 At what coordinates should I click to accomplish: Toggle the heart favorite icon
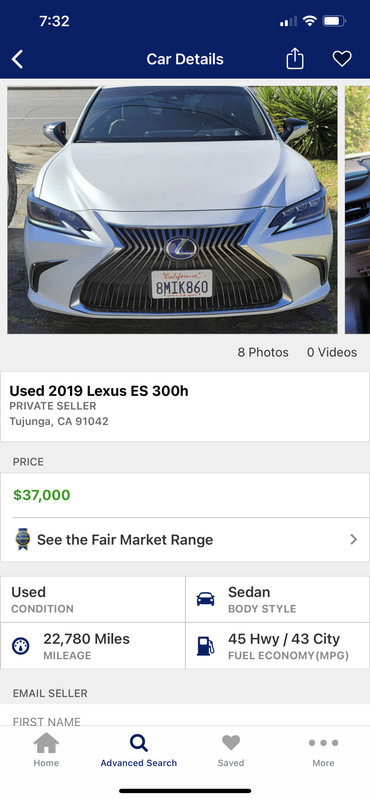(x=342, y=59)
